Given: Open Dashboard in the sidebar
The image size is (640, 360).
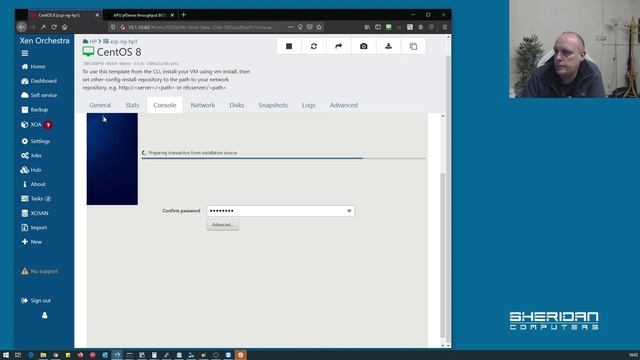Looking at the screenshot, I should 39,81.
